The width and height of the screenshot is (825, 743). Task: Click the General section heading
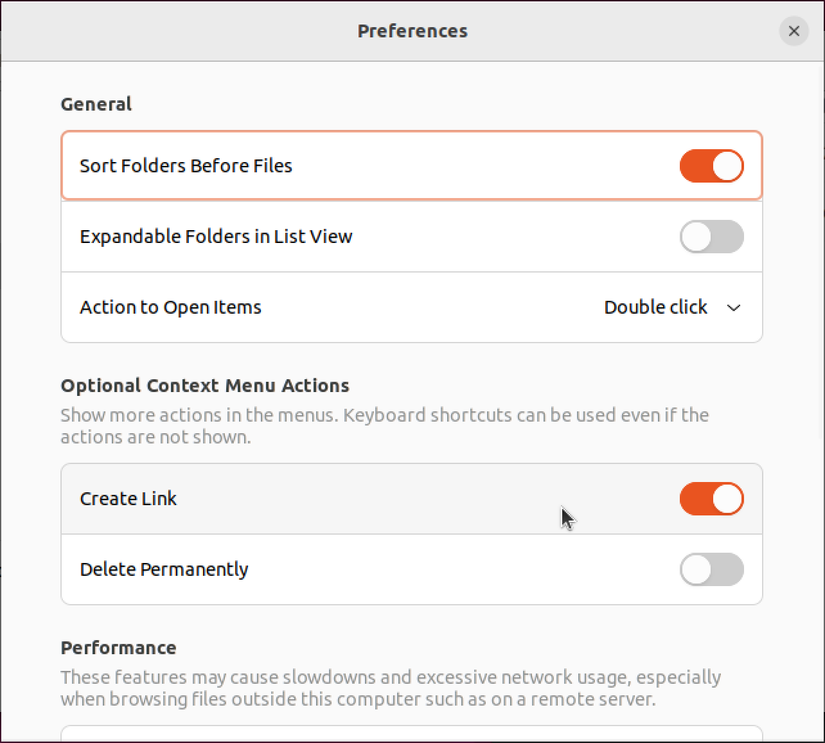coord(96,104)
